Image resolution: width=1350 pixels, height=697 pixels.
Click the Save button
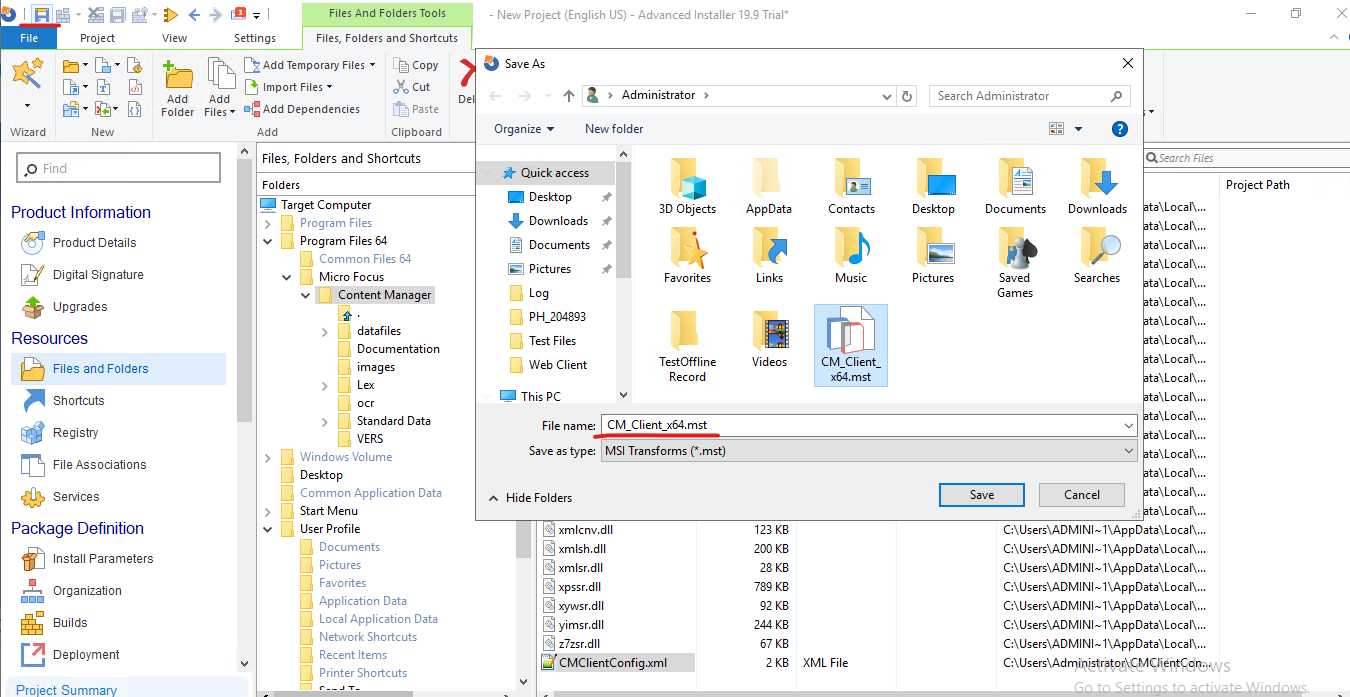point(981,494)
